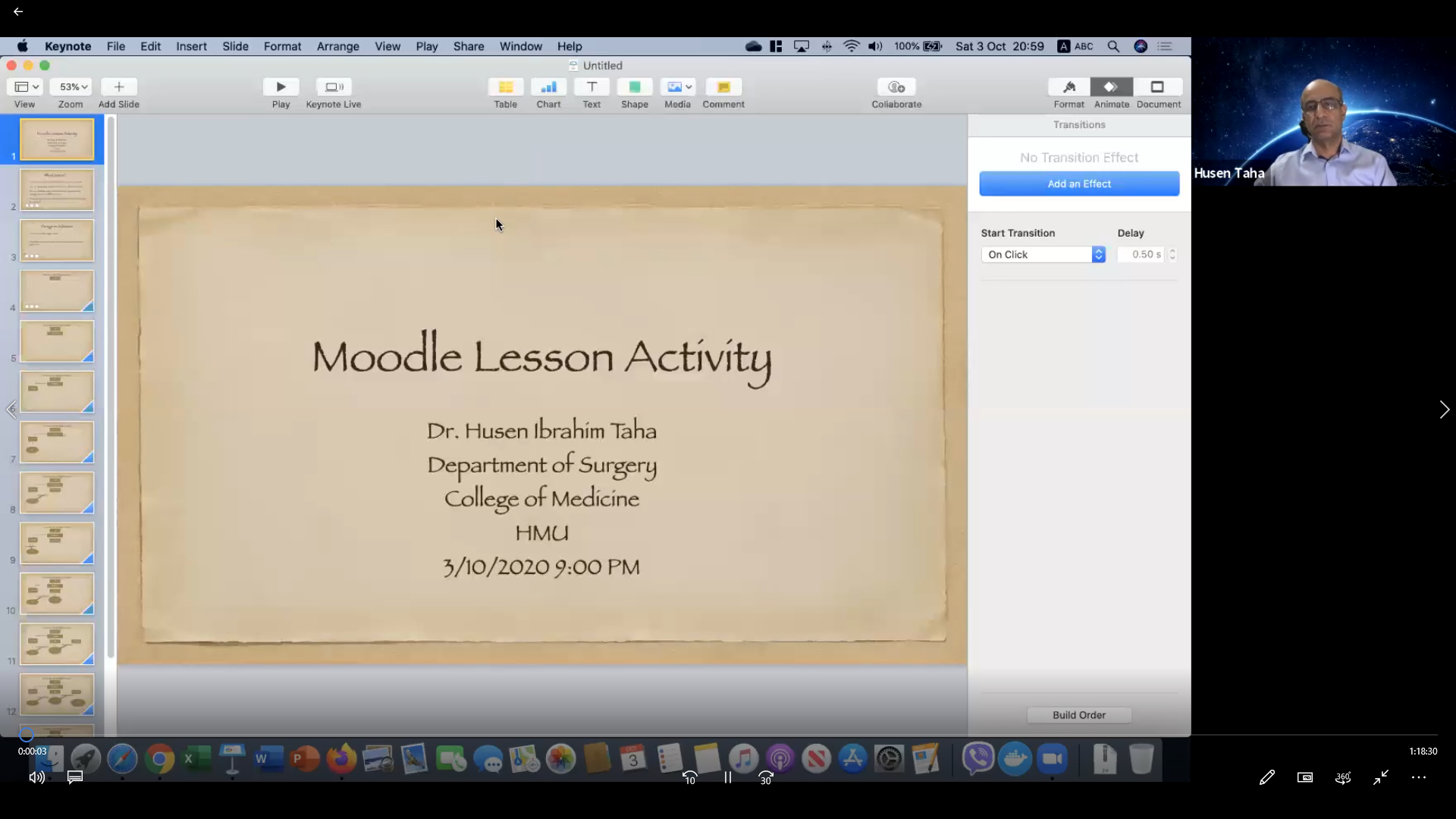Expand next panel chevron on right side
This screenshot has height=819, width=1456.
coord(1445,409)
